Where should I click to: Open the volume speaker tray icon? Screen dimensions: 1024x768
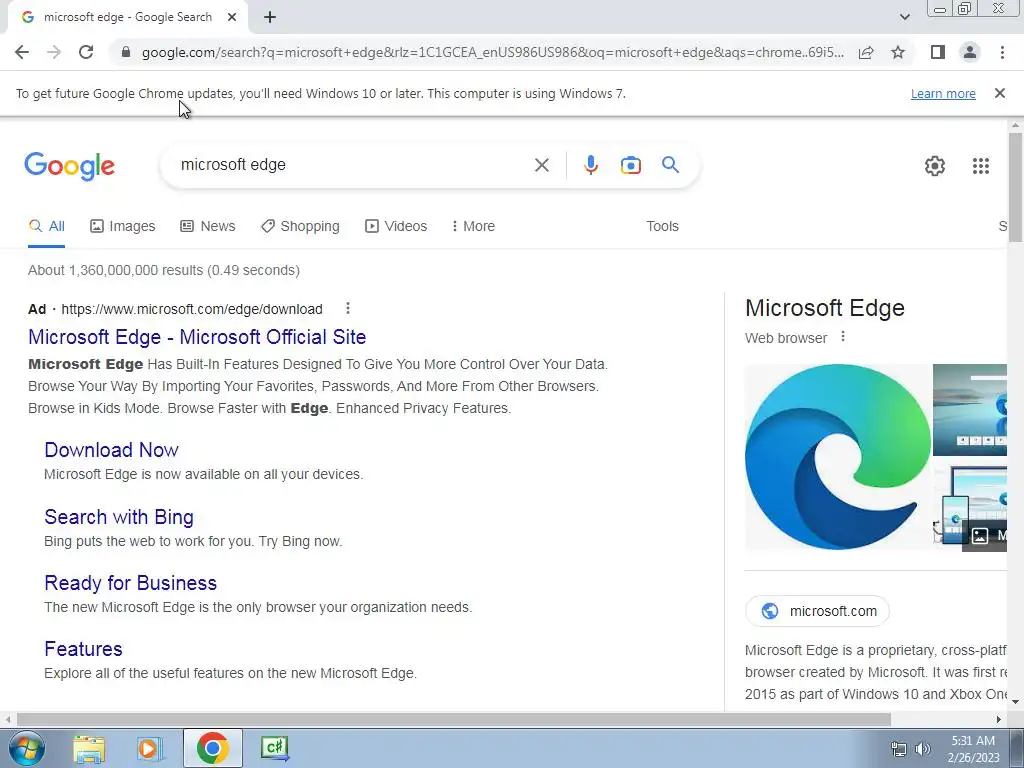(x=923, y=749)
